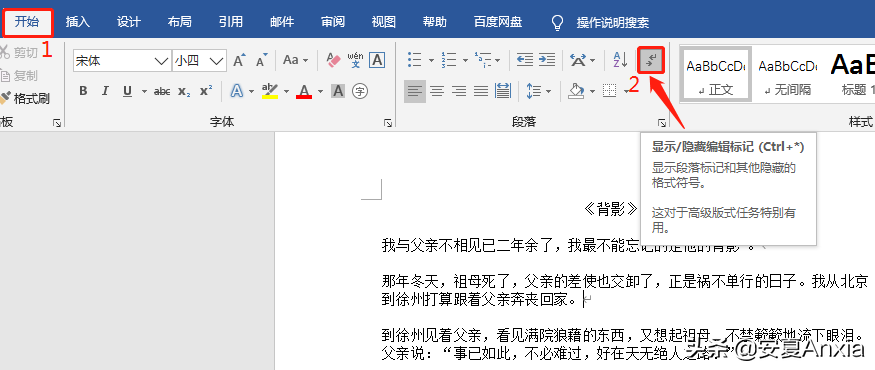Open the 引用 tab
The image size is (875, 370).
pyautogui.click(x=230, y=22)
